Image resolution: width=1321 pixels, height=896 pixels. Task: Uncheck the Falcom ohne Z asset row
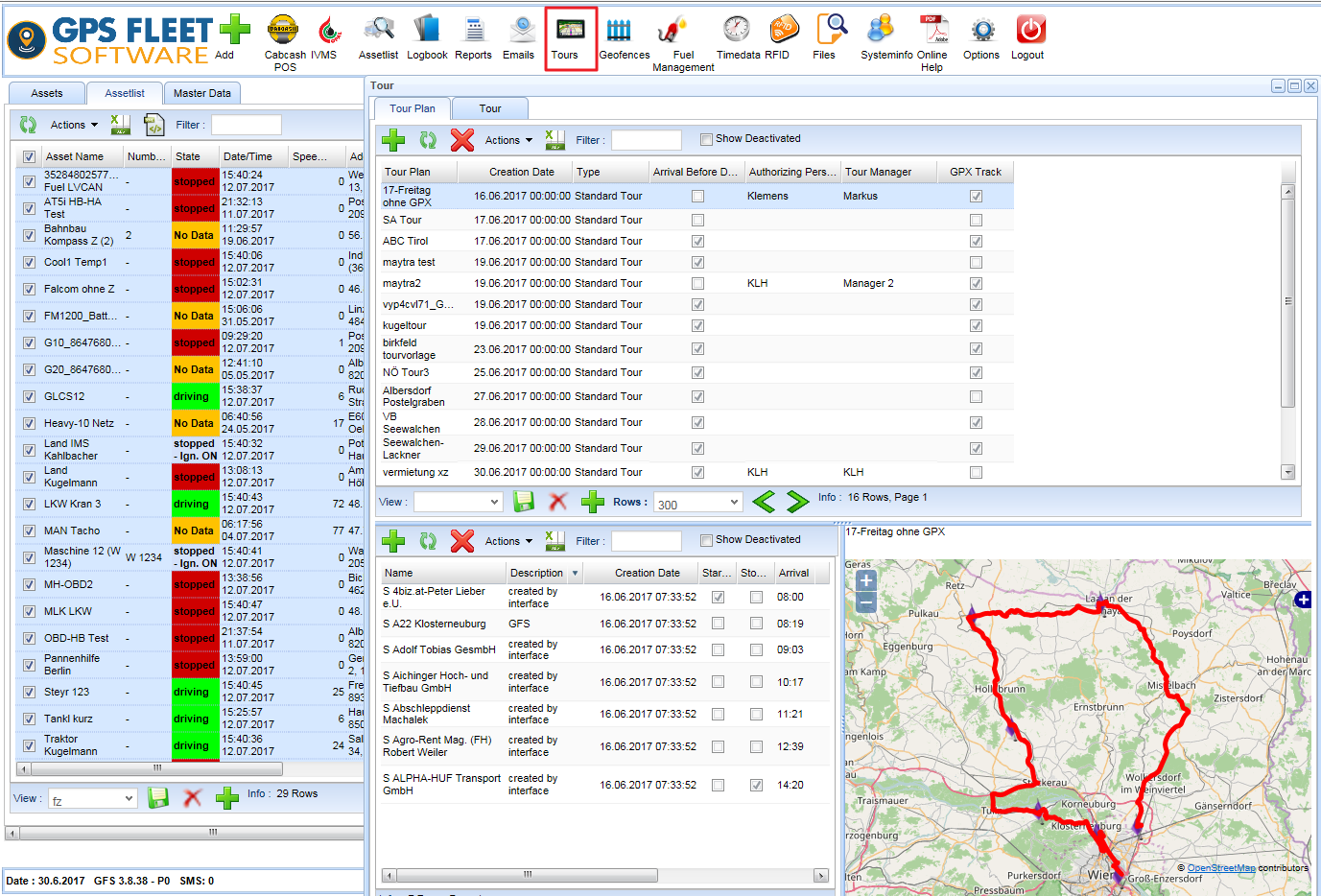(28, 289)
